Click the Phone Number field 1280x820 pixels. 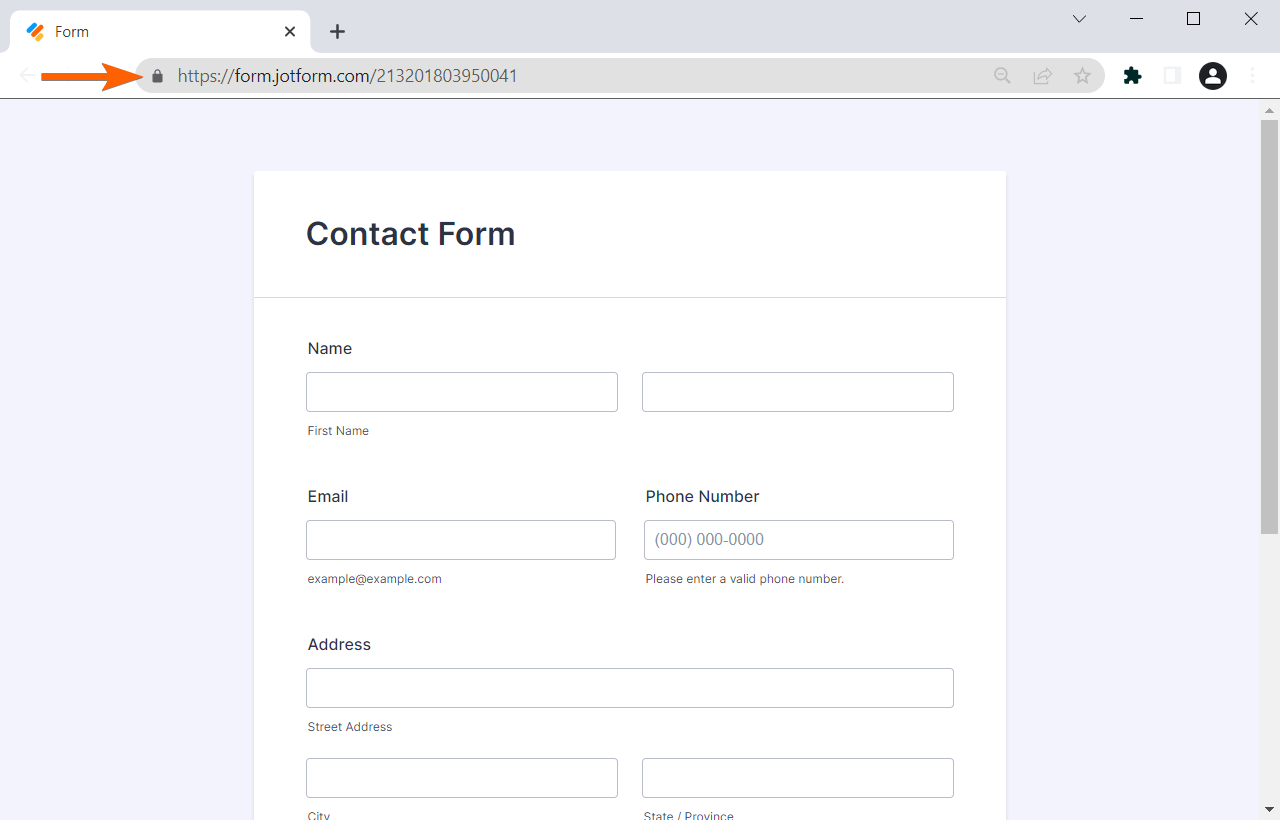tap(799, 540)
